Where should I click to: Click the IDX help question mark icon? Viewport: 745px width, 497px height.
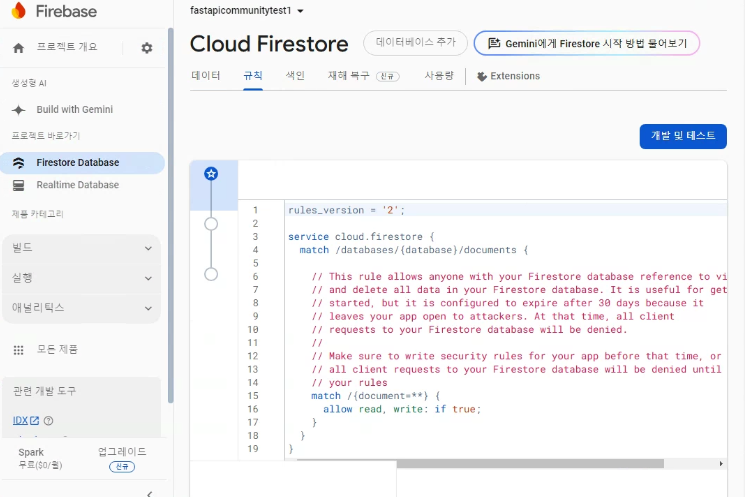coord(48,421)
